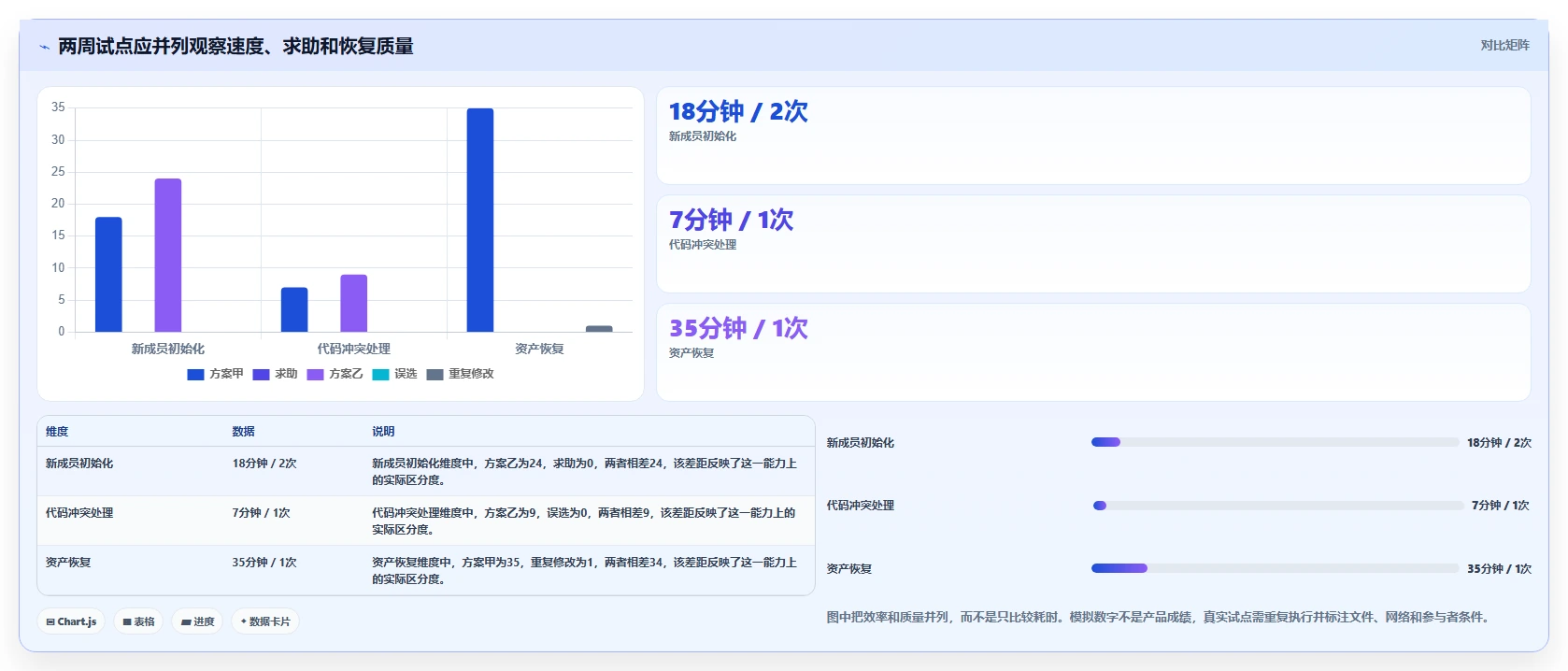Click 新成员初始化 label in progress list
Screen dimensions: 1568x671
(x=861, y=443)
